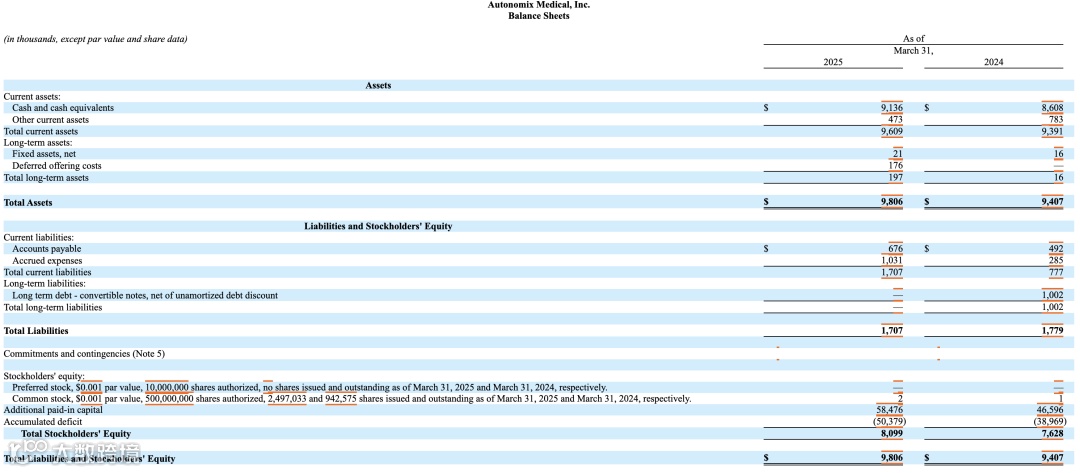Click the '2024' column header
The width and height of the screenshot is (1080, 473).
(993, 62)
